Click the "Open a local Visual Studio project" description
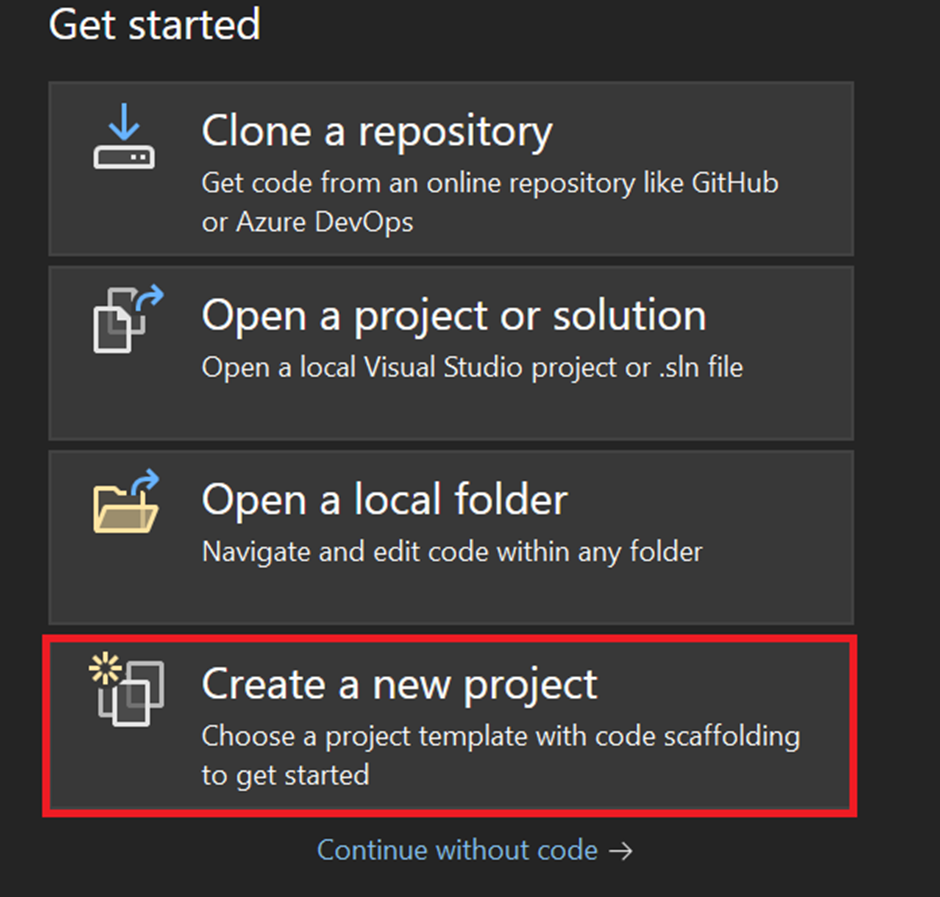The height and width of the screenshot is (897, 940). click(x=472, y=368)
